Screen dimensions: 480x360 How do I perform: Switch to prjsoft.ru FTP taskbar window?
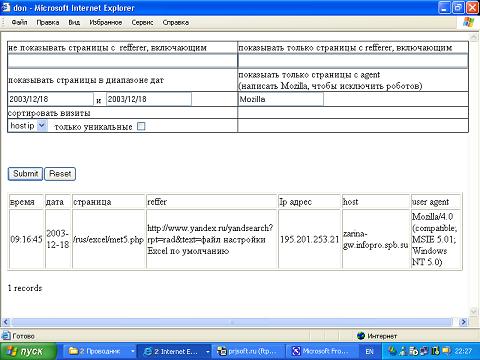247,351
